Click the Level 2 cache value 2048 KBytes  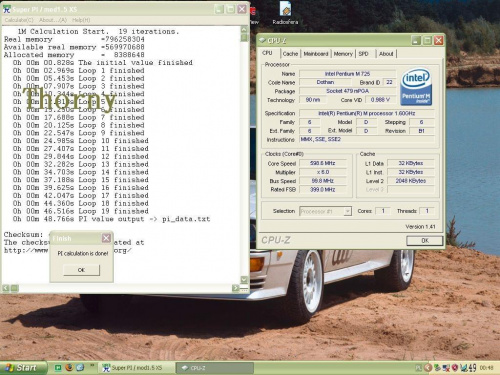click(411, 181)
